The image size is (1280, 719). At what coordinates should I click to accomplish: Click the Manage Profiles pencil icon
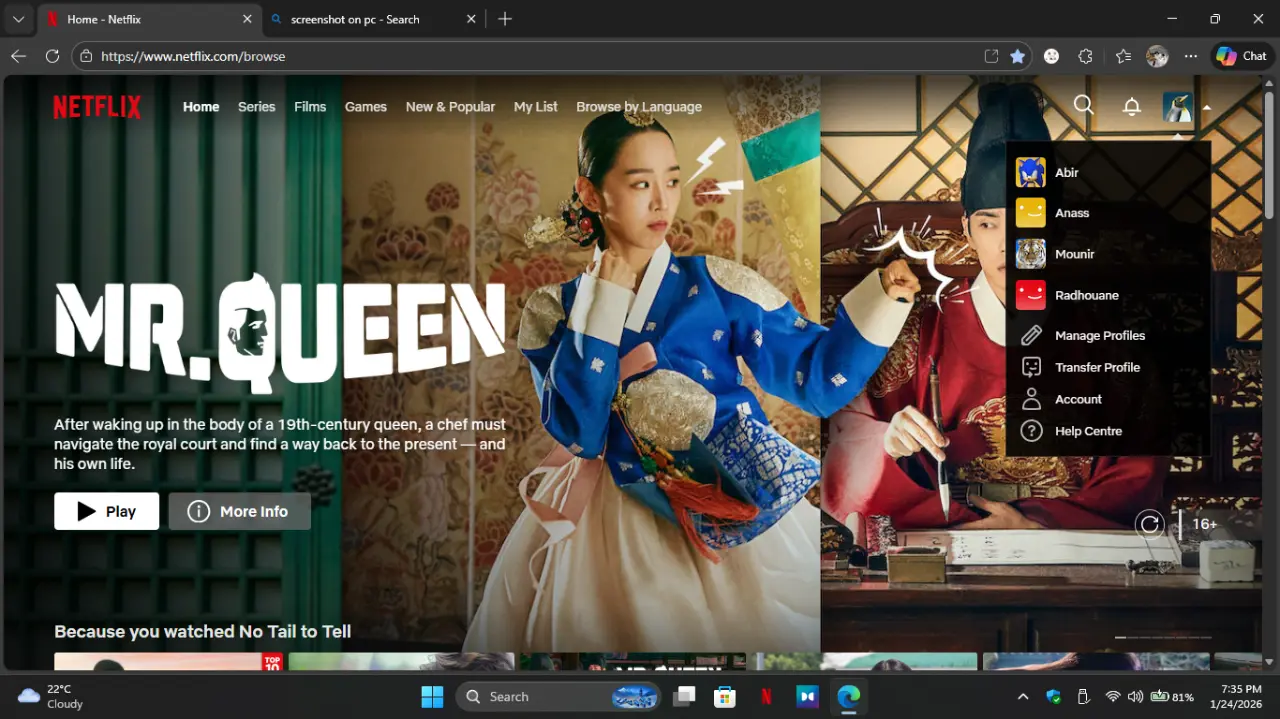point(1031,336)
